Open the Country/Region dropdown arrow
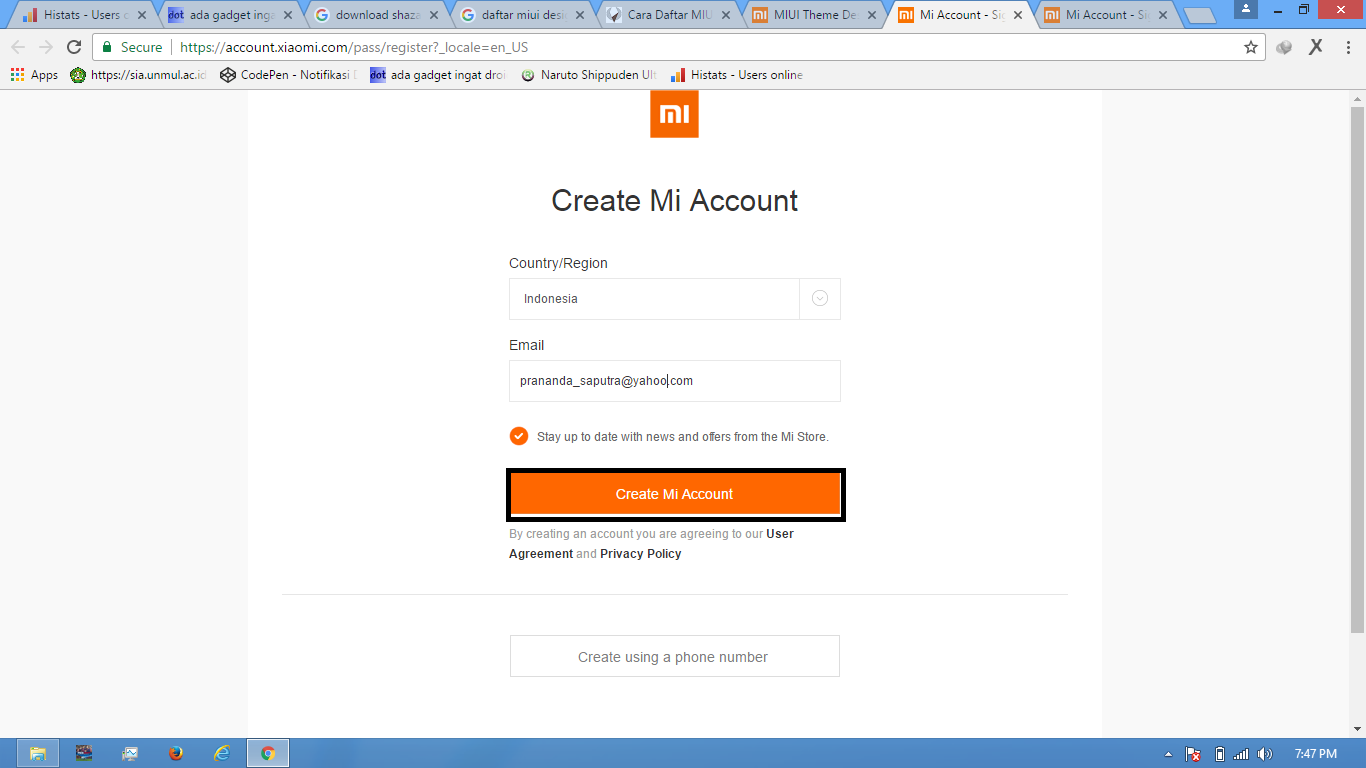The image size is (1366, 768). pos(820,298)
